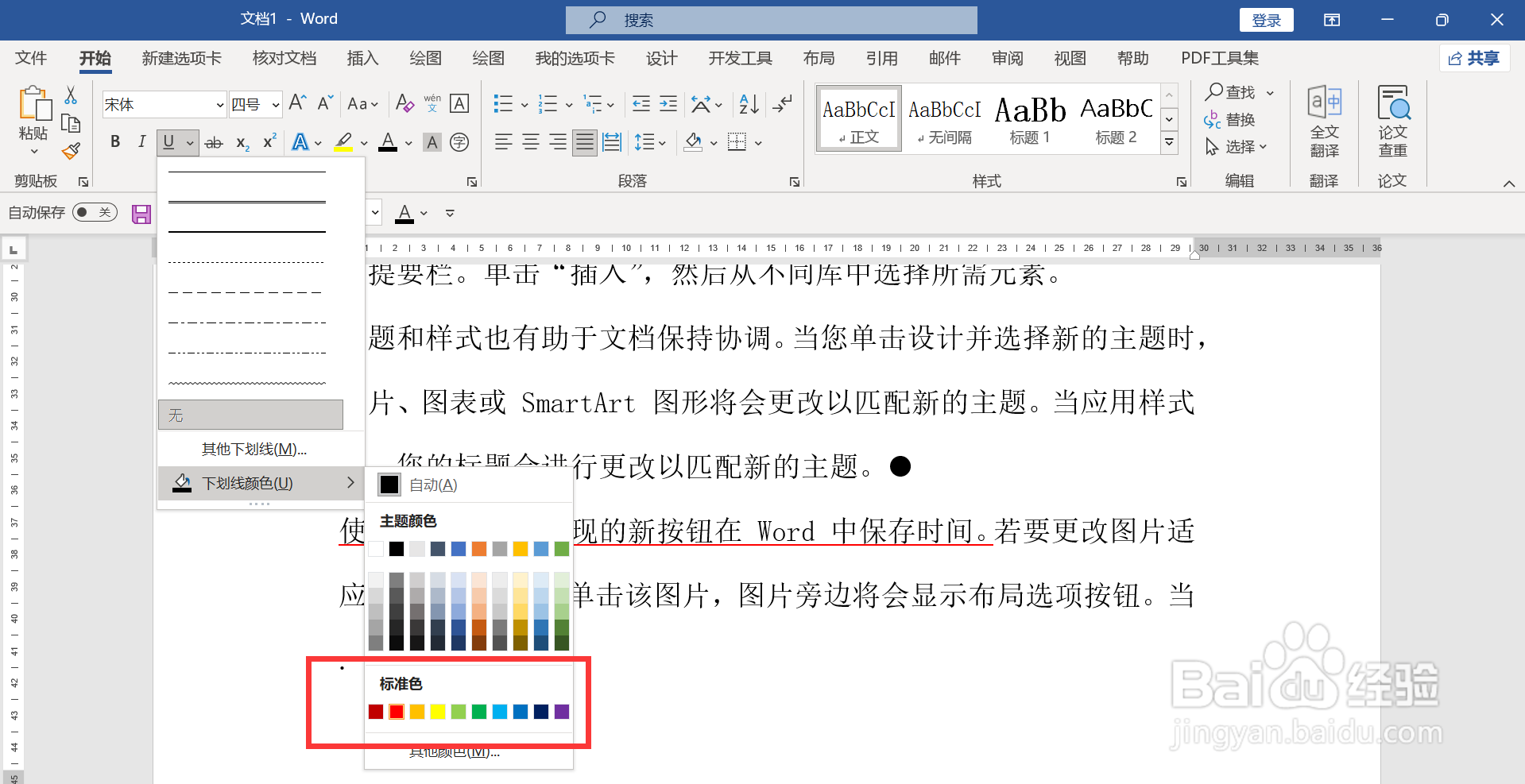This screenshot has height=784, width=1525.
Task: Click the Sort A-Z icon
Action: click(x=749, y=103)
